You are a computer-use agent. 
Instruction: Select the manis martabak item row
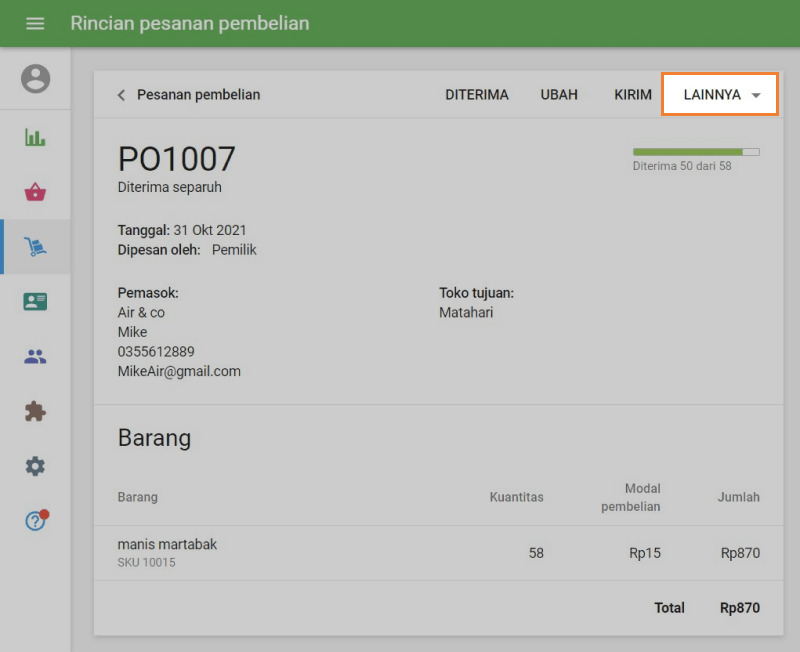point(300,552)
